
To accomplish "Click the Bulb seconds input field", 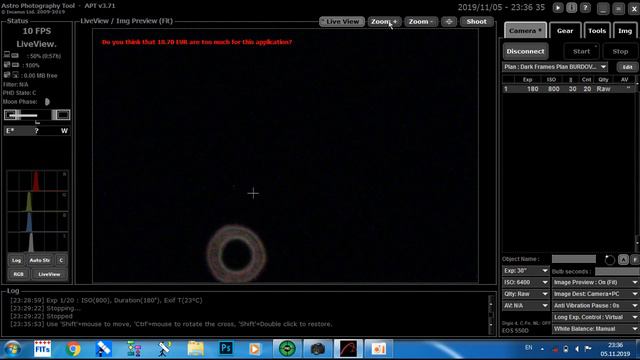I will click(x=617, y=271).
